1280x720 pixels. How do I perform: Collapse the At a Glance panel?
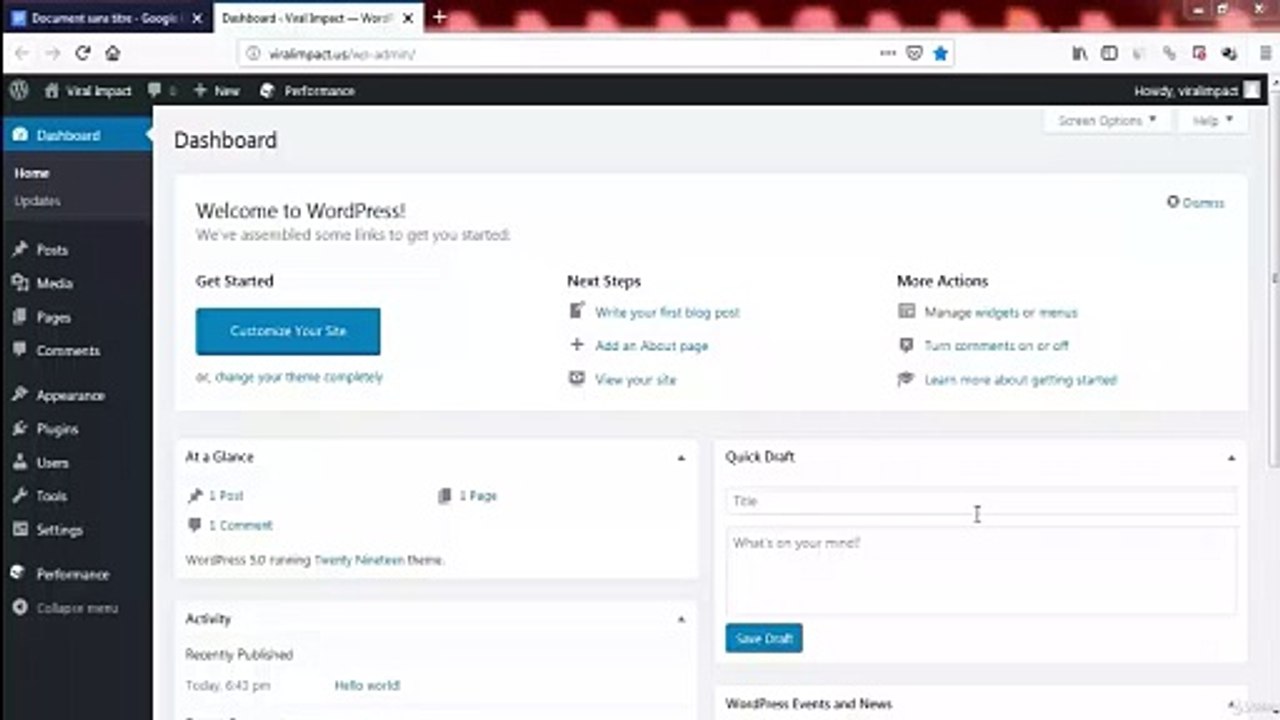pos(681,457)
